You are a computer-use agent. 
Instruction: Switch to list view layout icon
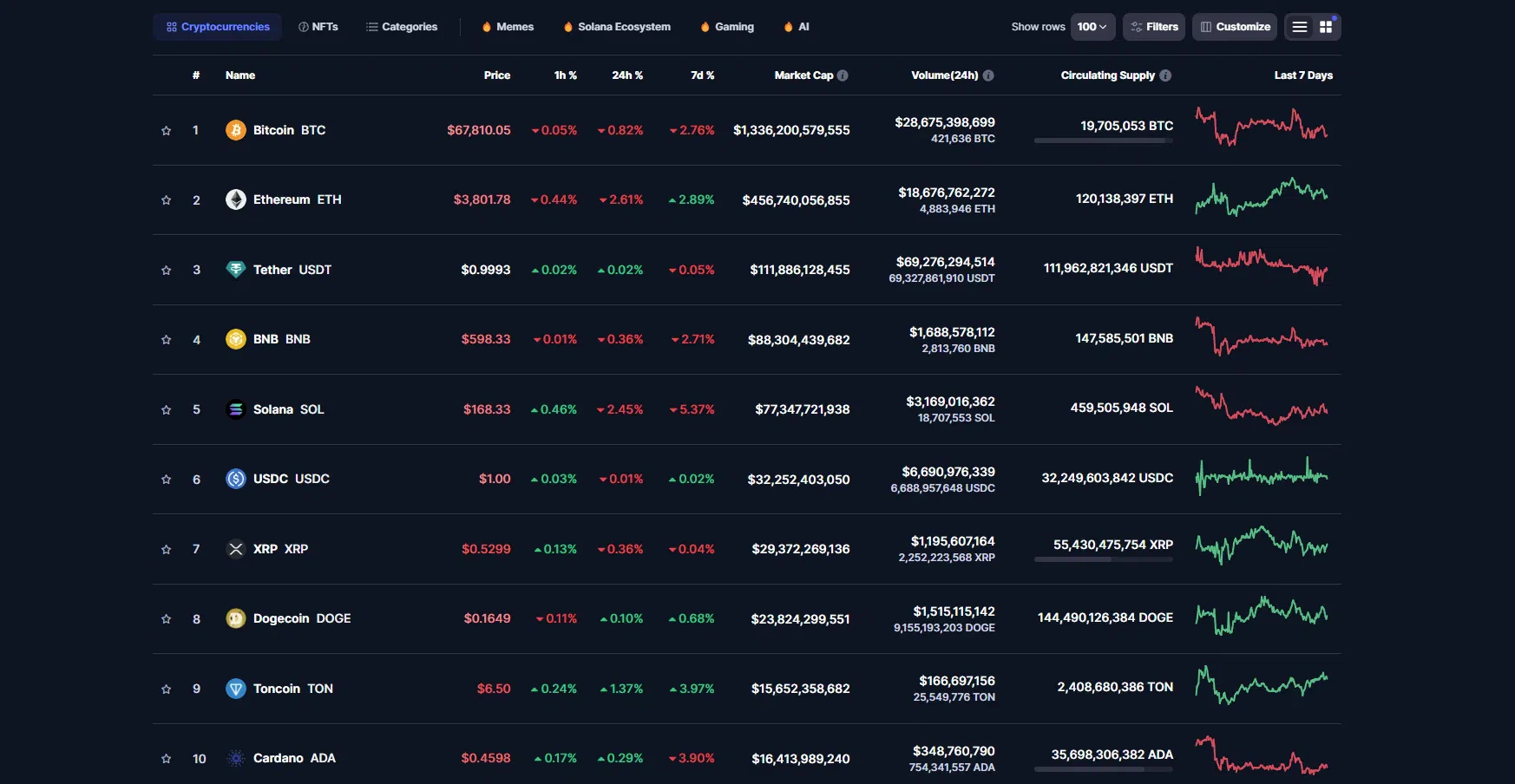(1300, 27)
